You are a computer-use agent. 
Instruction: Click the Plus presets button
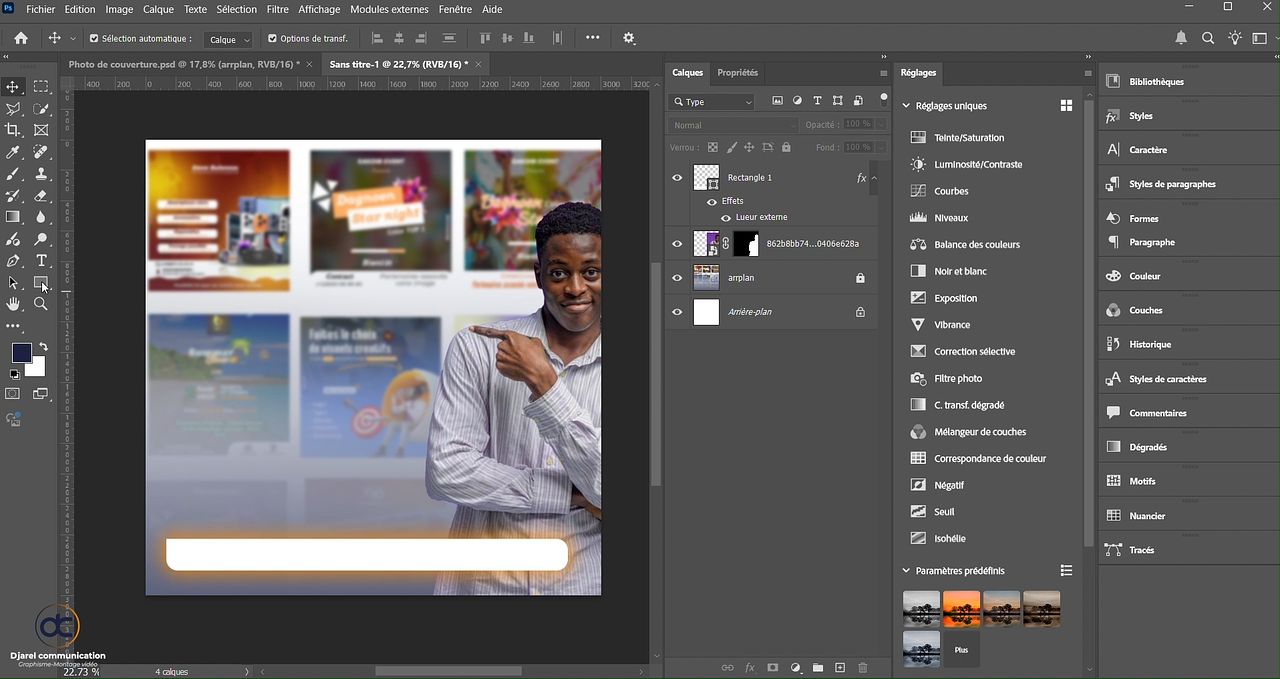[961, 650]
